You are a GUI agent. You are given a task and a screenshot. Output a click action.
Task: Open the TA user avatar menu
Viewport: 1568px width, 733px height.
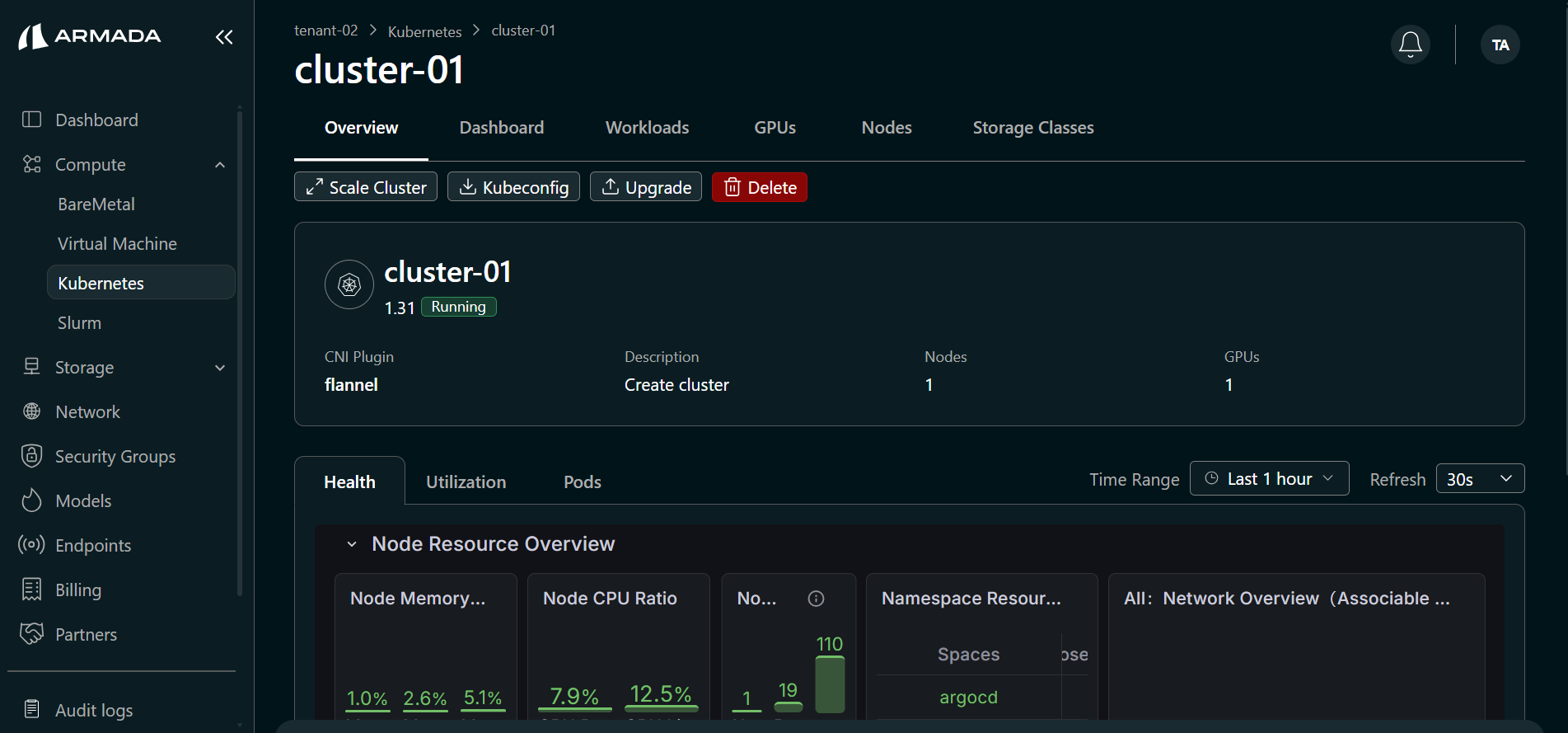[x=1500, y=45]
